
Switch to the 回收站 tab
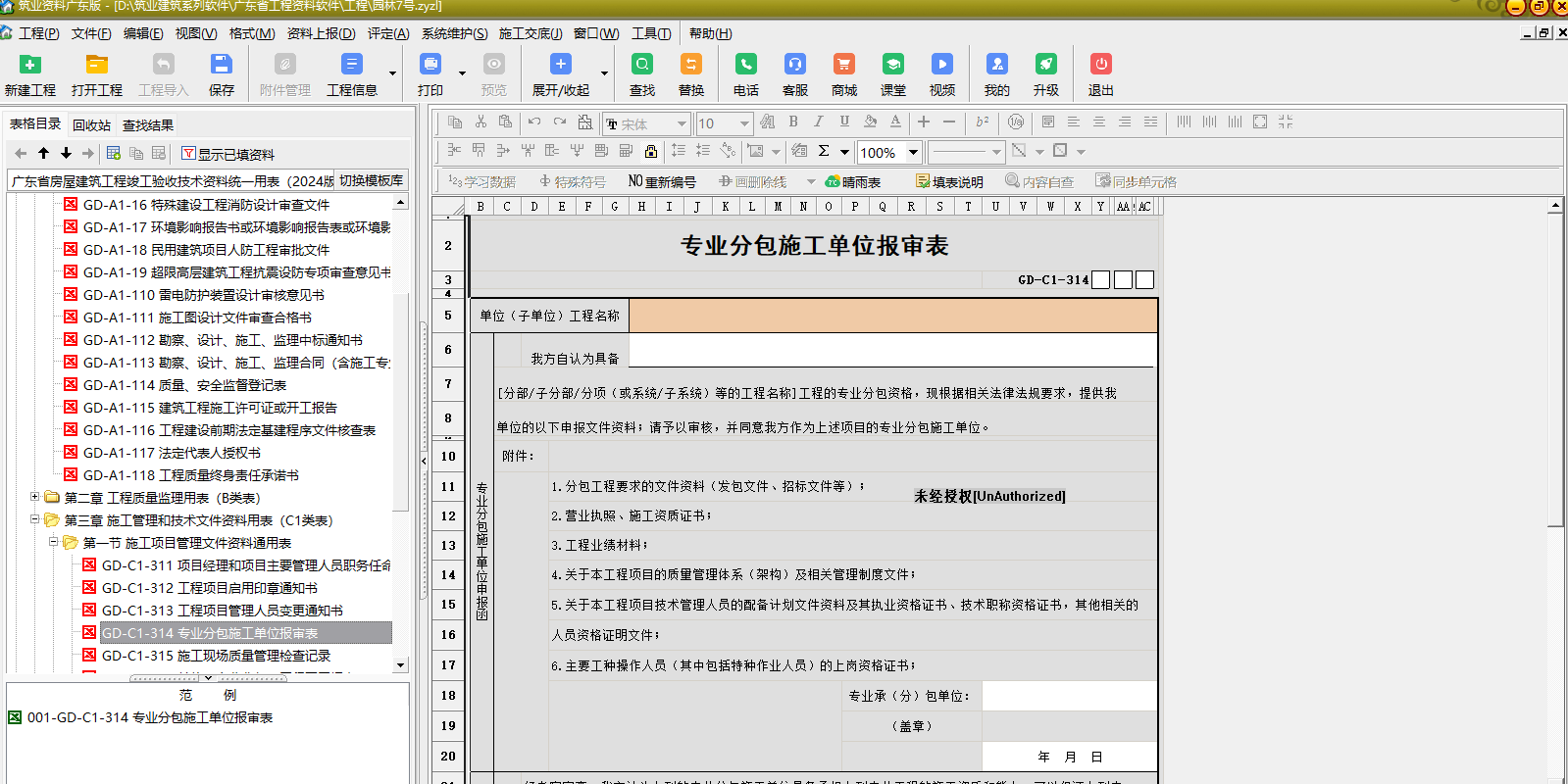[x=91, y=125]
